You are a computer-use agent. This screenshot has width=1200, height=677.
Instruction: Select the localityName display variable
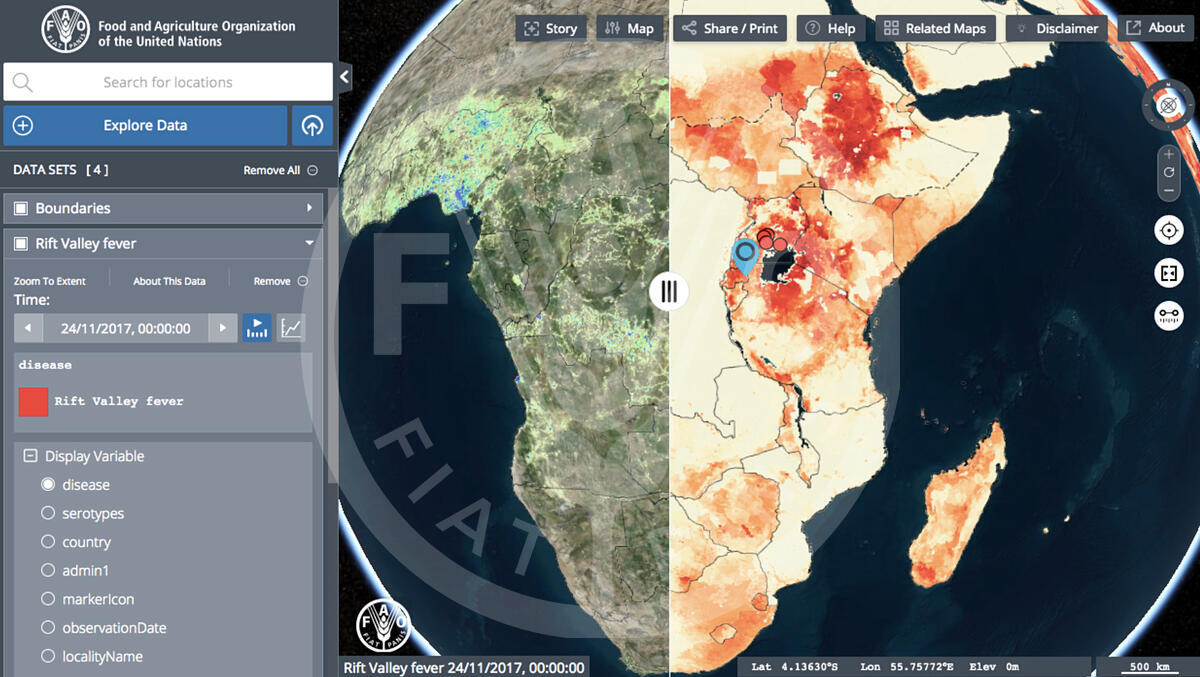point(48,656)
